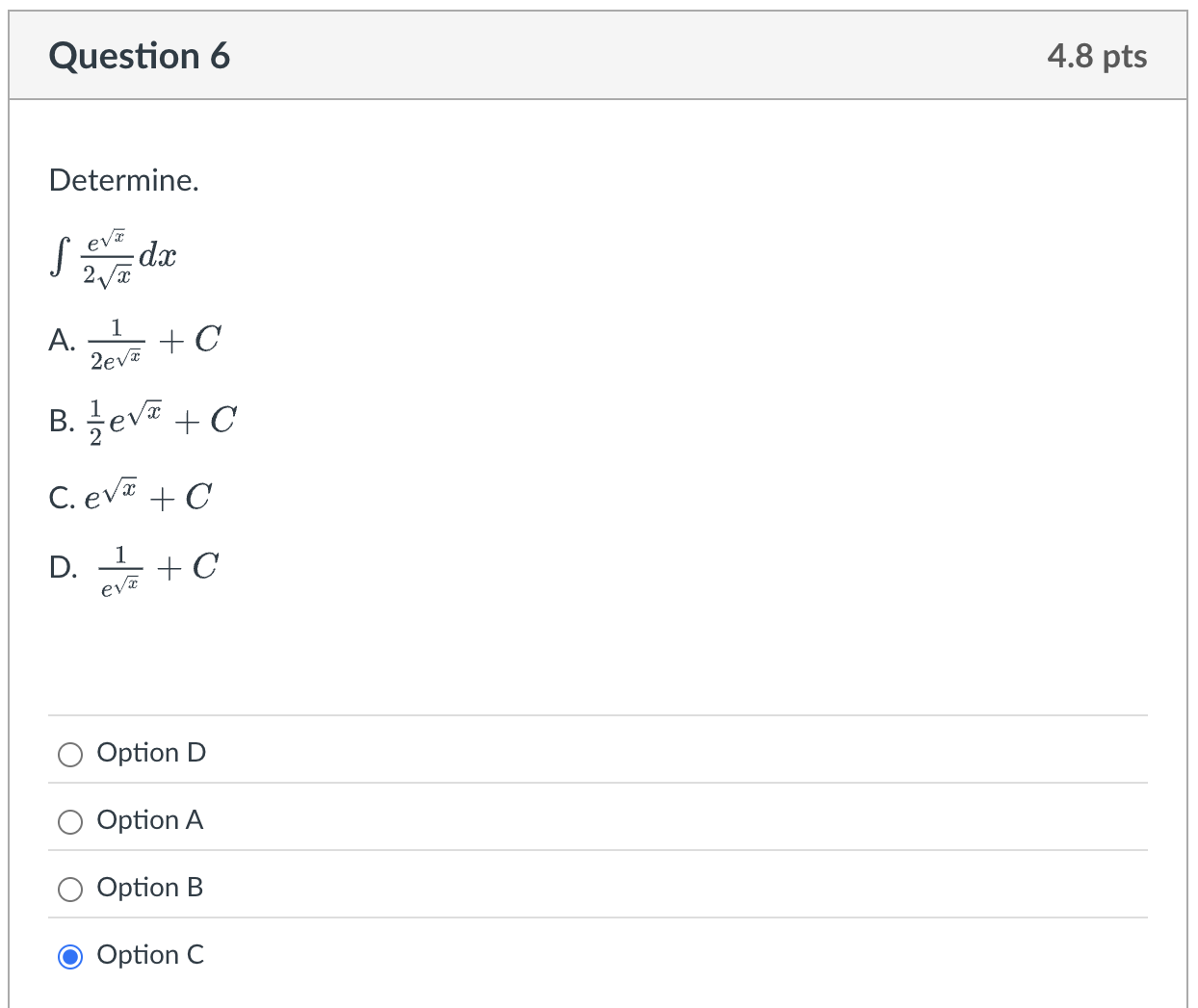The width and height of the screenshot is (1198, 1008).
Task: Select the Option A radio button
Action: (68, 822)
